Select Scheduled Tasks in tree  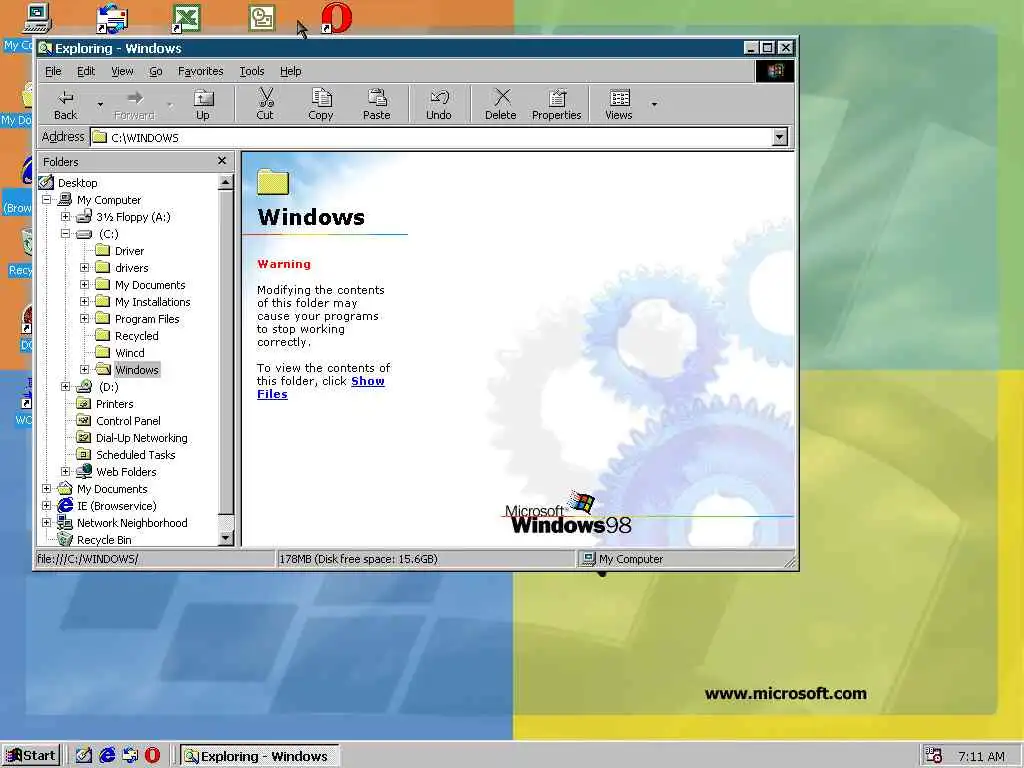tap(135, 455)
